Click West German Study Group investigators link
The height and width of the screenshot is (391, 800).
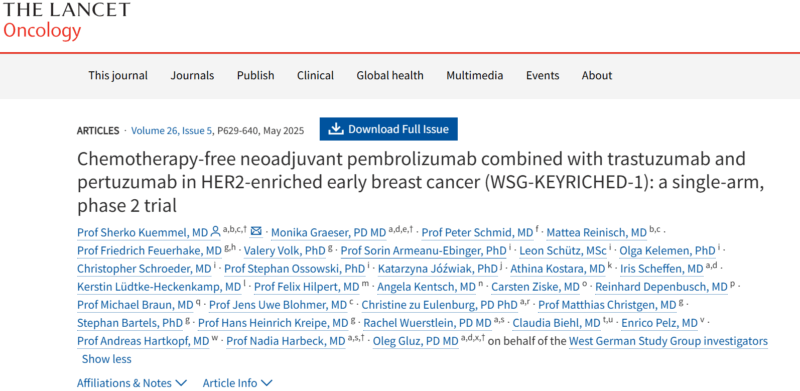point(668,341)
